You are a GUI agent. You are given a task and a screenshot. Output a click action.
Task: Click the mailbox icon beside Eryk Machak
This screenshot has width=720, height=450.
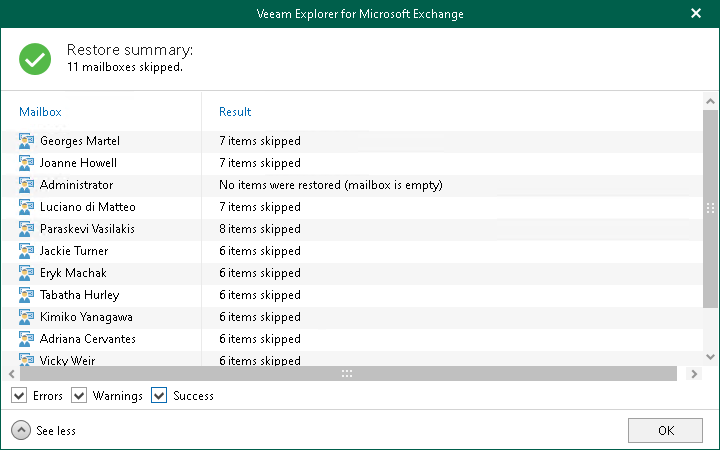pos(27,273)
